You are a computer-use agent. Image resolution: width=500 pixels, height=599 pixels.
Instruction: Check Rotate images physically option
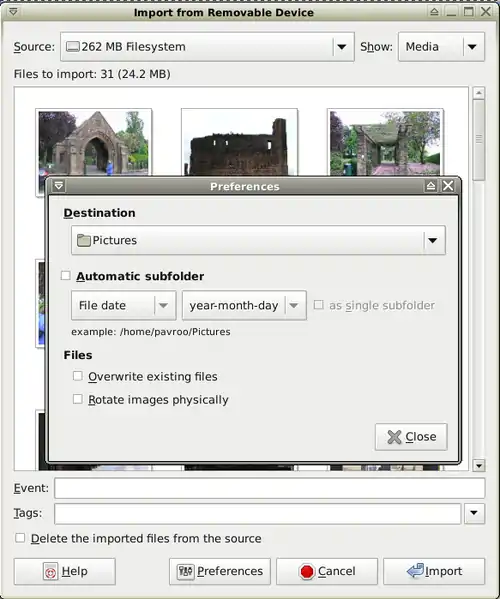point(78,399)
